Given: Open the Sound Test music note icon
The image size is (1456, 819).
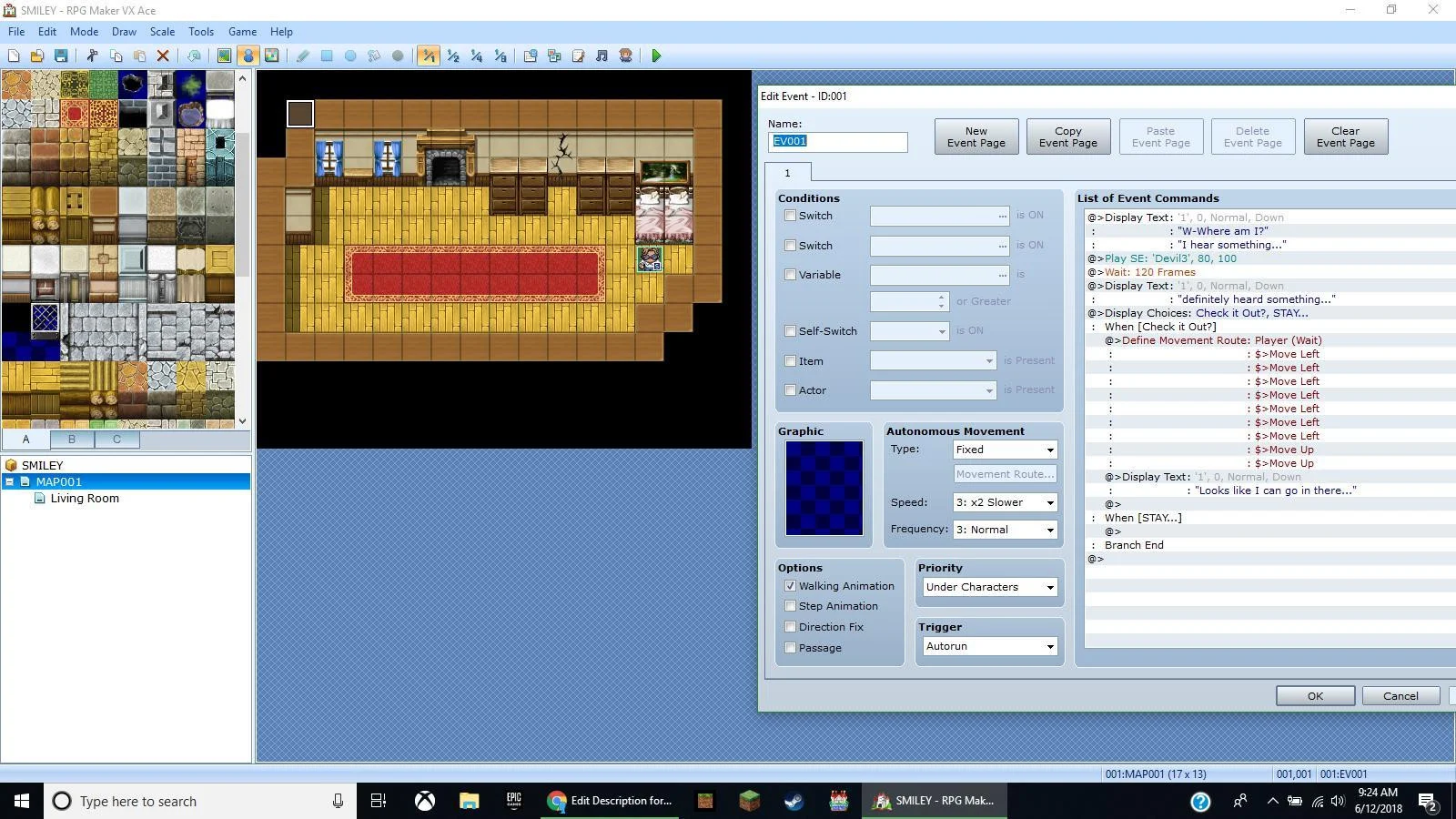Looking at the screenshot, I should [x=602, y=56].
